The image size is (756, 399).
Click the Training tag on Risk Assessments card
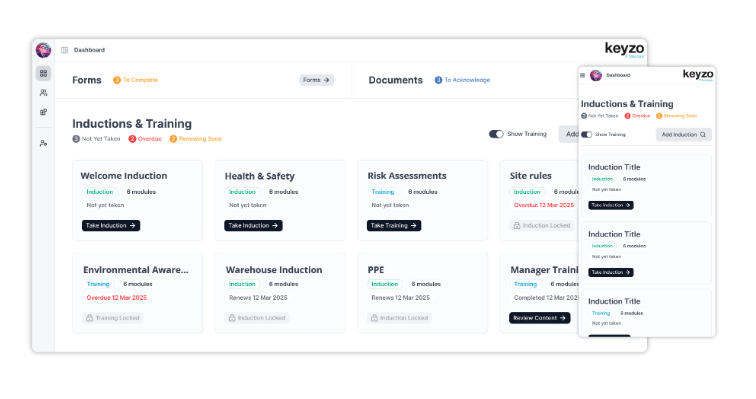(383, 192)
